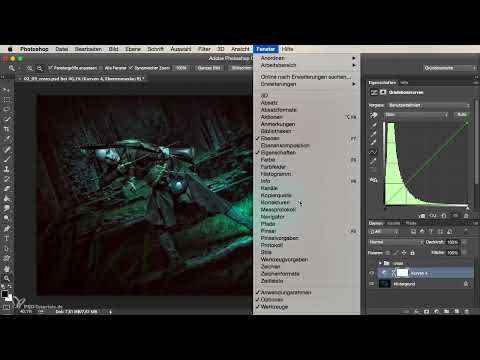Expand the layer group in Layers panel
Image resolution: width=480 pixels, height=360 pixels.
[x=380, y=263]
